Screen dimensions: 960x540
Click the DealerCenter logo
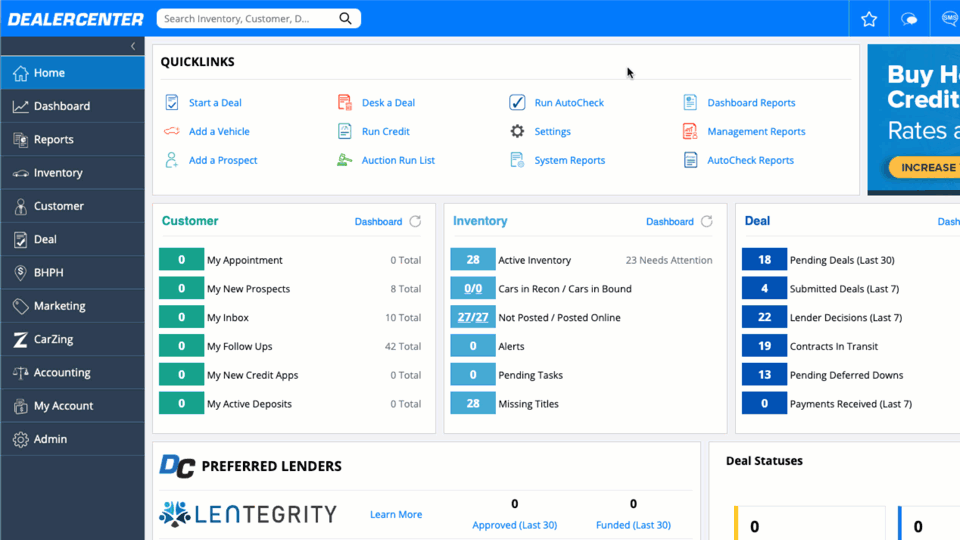(76, 19)
